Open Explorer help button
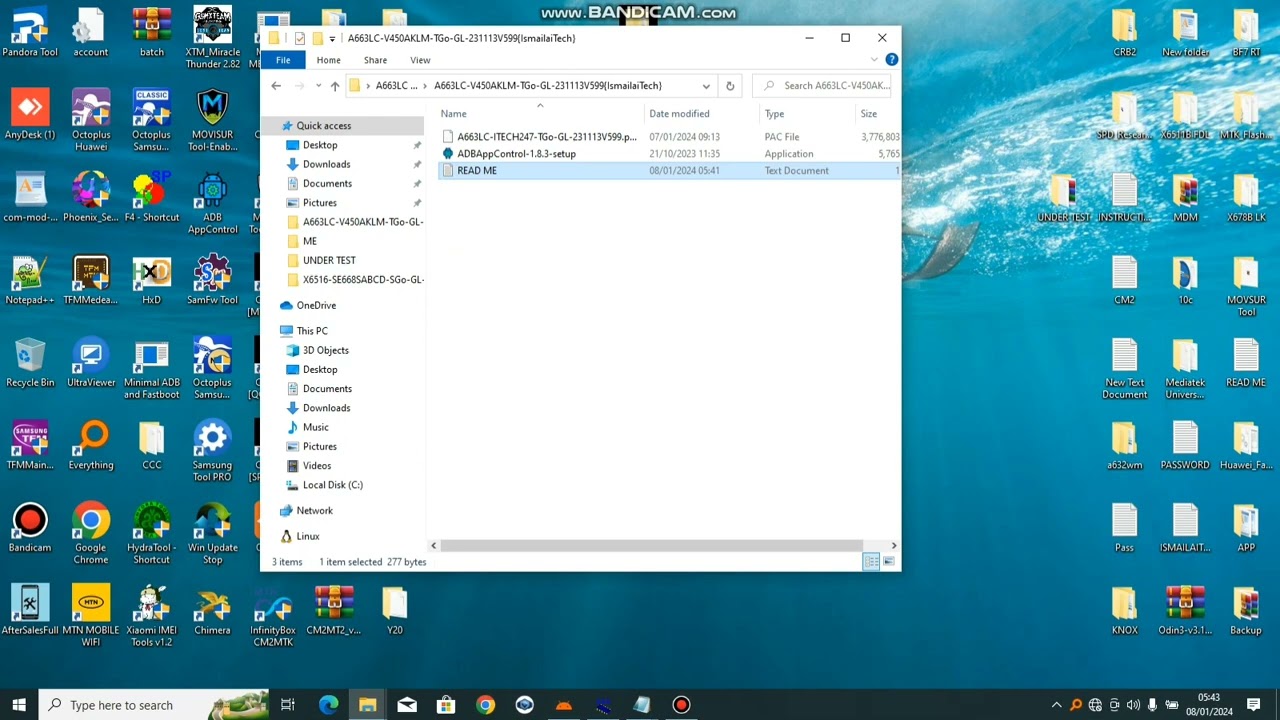The image size is (1280, 720). coord(891,60)
